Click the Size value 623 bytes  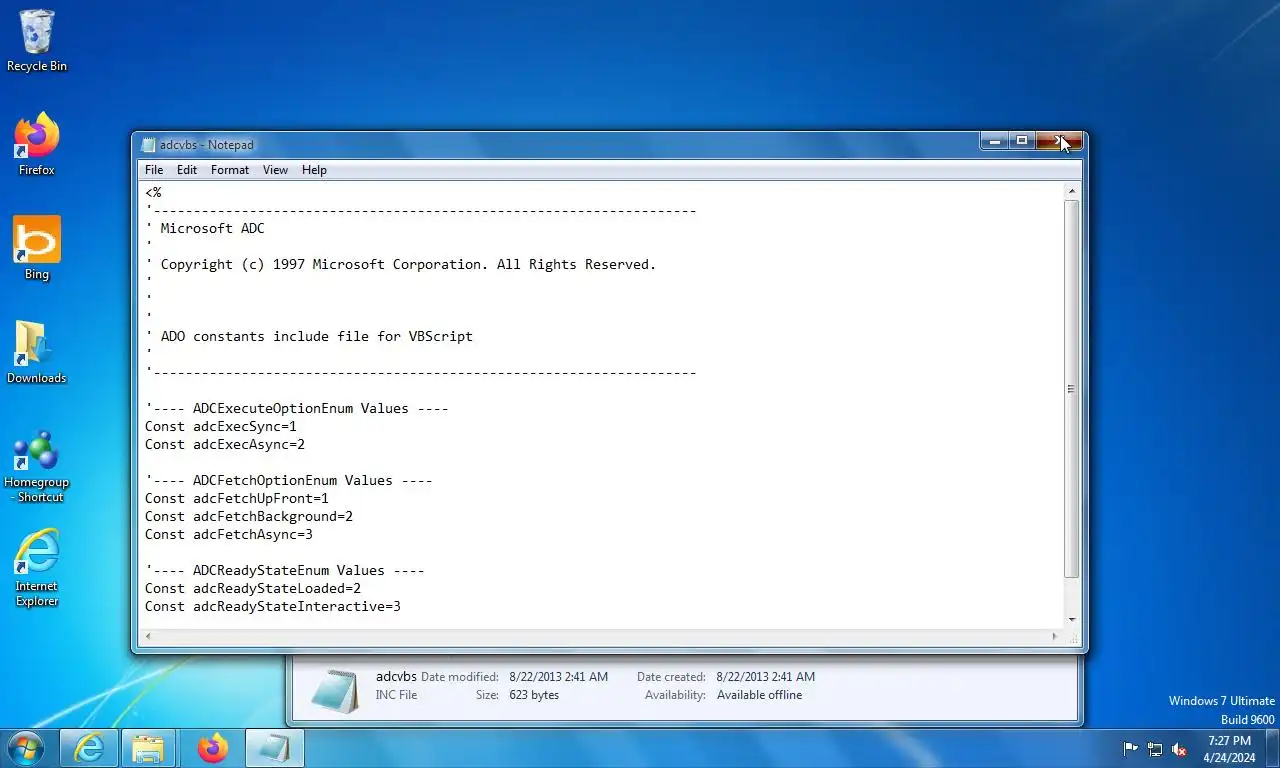(534, 695)
